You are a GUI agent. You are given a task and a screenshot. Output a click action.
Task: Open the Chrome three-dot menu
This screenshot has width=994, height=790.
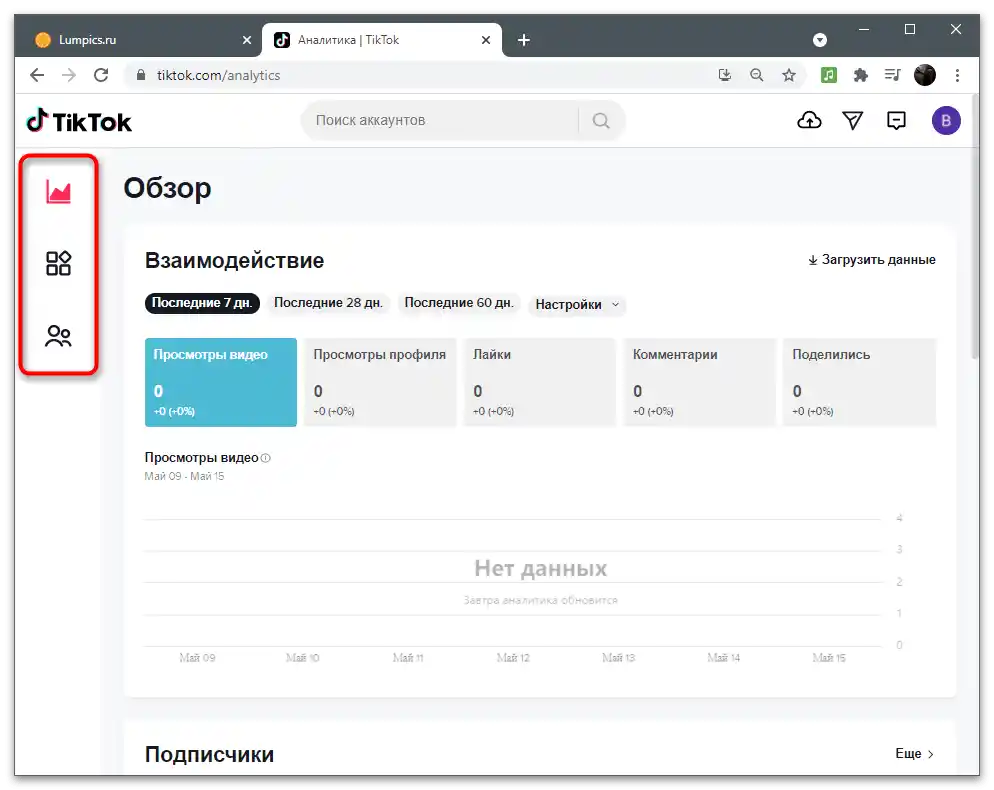click(957, 75)
